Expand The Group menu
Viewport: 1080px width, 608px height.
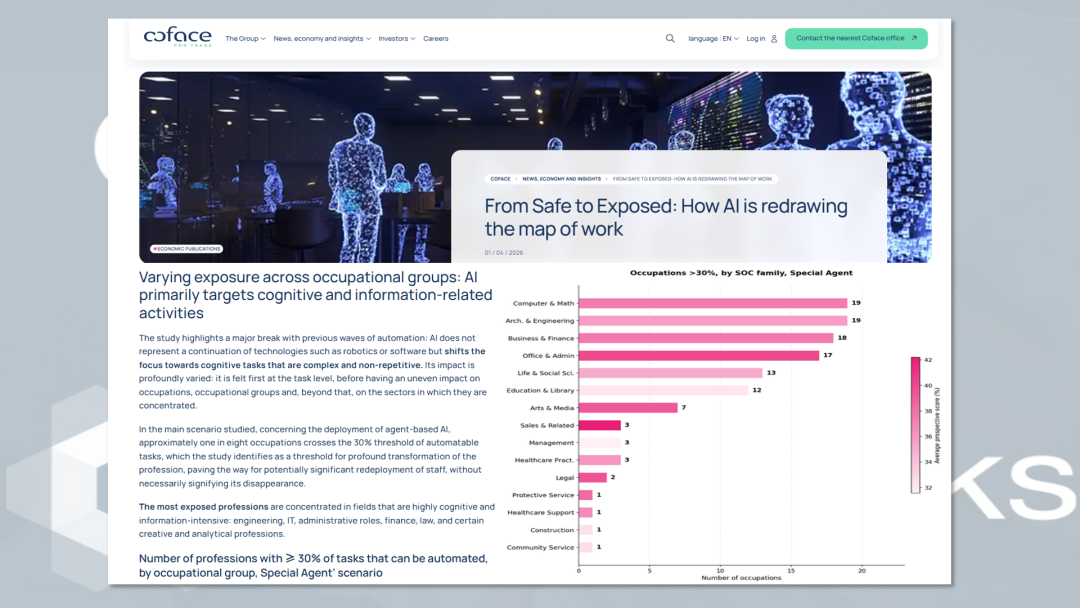[x=245, y=39]
